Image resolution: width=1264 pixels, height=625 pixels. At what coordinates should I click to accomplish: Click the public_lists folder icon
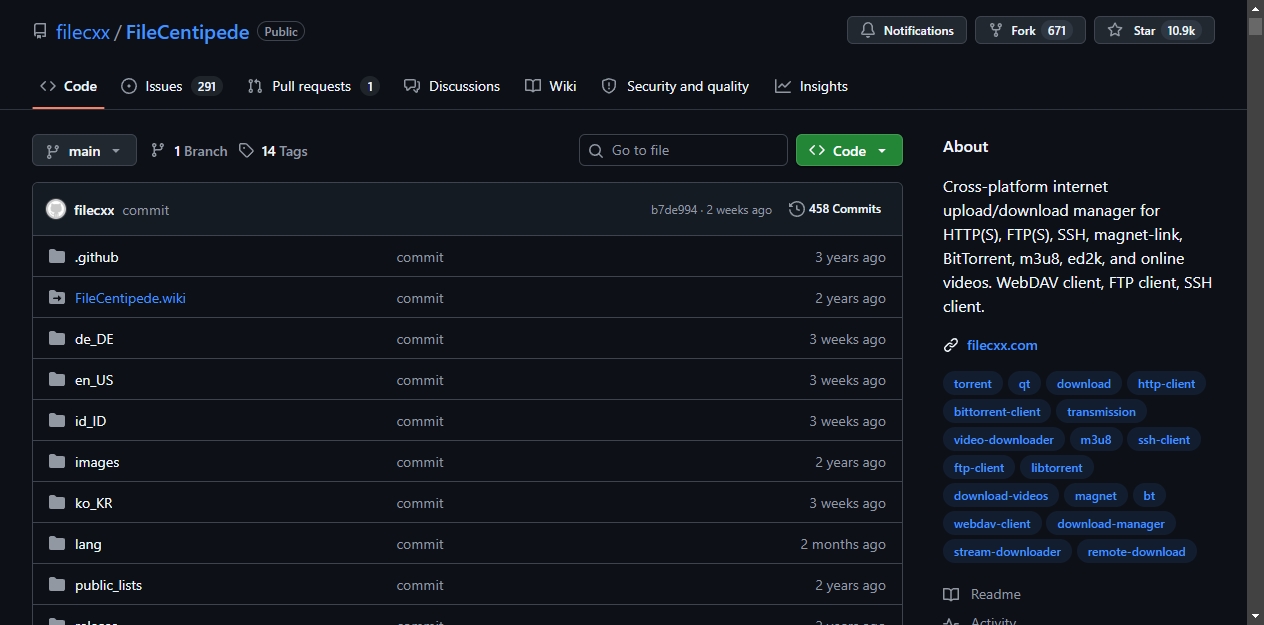point(56,585)
